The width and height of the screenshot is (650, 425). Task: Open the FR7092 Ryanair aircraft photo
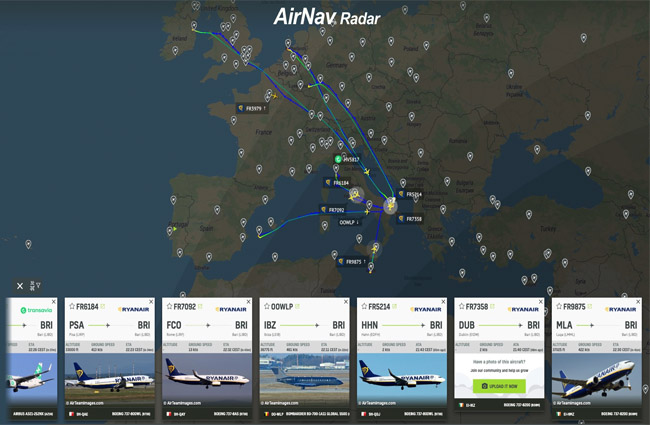click(x=207, y=379)
